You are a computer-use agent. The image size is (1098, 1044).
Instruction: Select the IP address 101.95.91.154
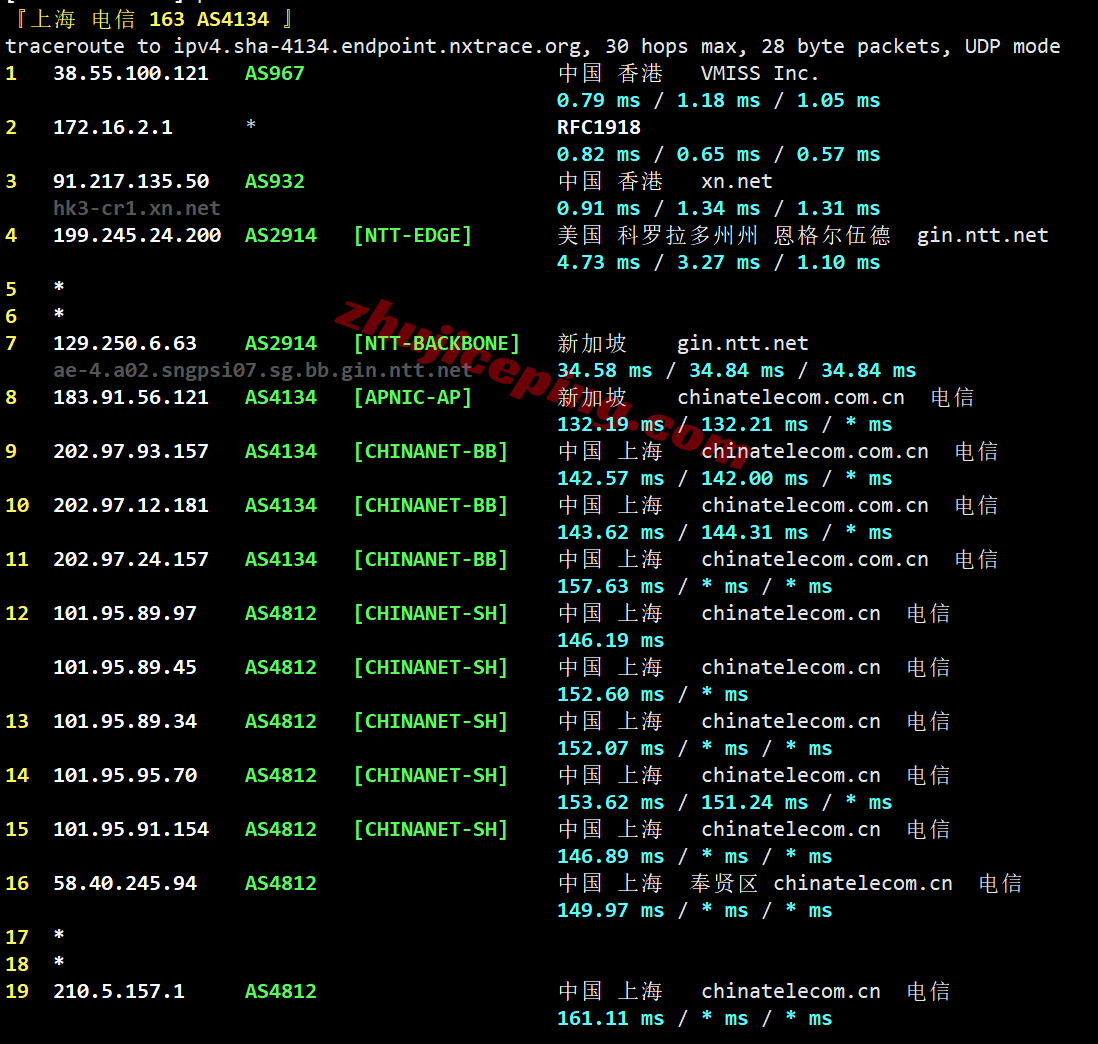pyautogui.click(x=131, y=829)
